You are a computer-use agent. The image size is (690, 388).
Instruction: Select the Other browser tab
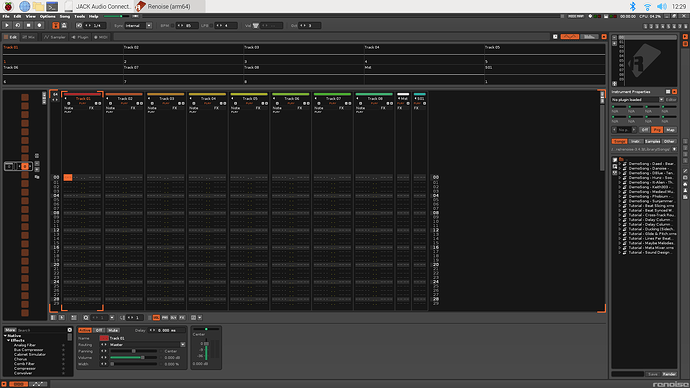click(669, 142)
